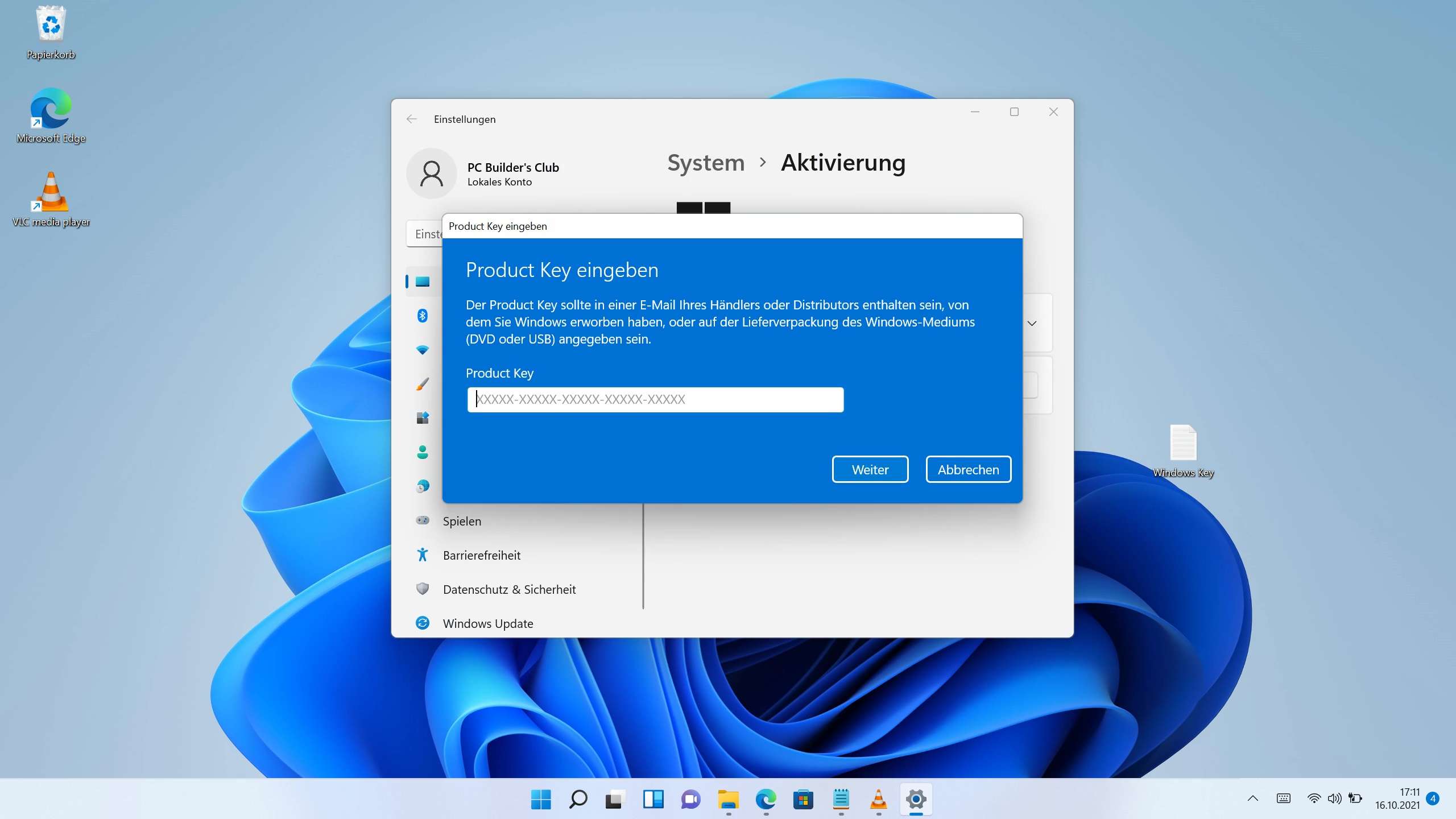Click the System breadcrumb link
Screen dimensions: 1456x819
coord(706,163)
